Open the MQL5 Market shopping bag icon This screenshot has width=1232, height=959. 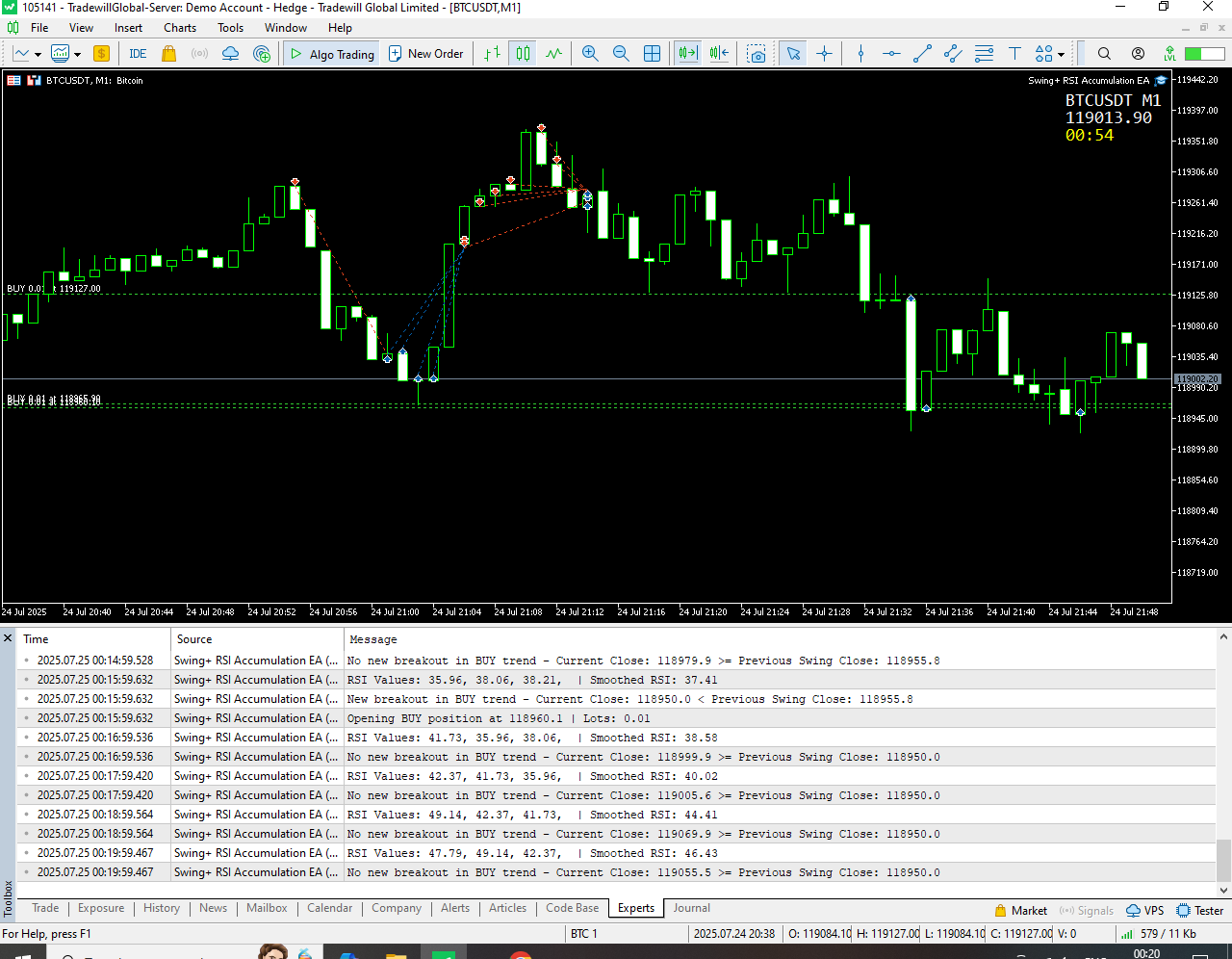[x=169, y=54]
